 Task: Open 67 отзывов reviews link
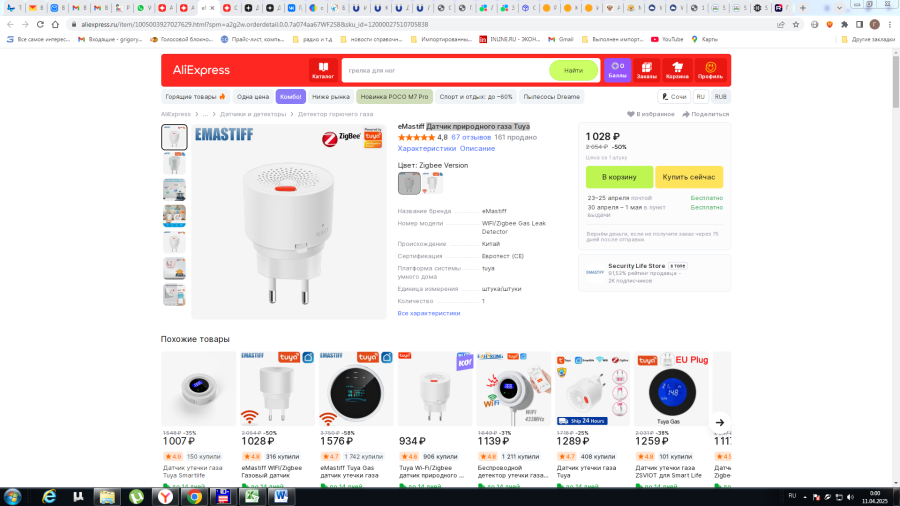pos(471,137)
